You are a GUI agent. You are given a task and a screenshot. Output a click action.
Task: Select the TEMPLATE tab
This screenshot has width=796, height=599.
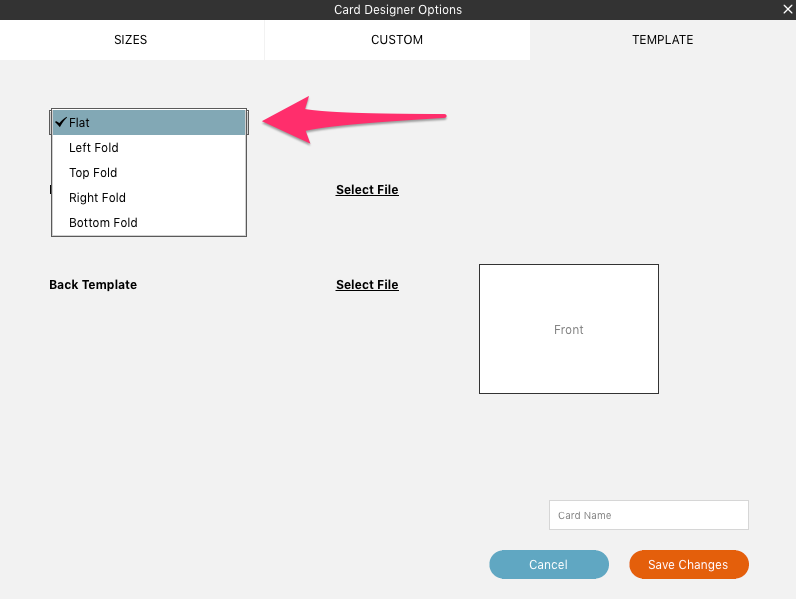click(x=662, y=40)
